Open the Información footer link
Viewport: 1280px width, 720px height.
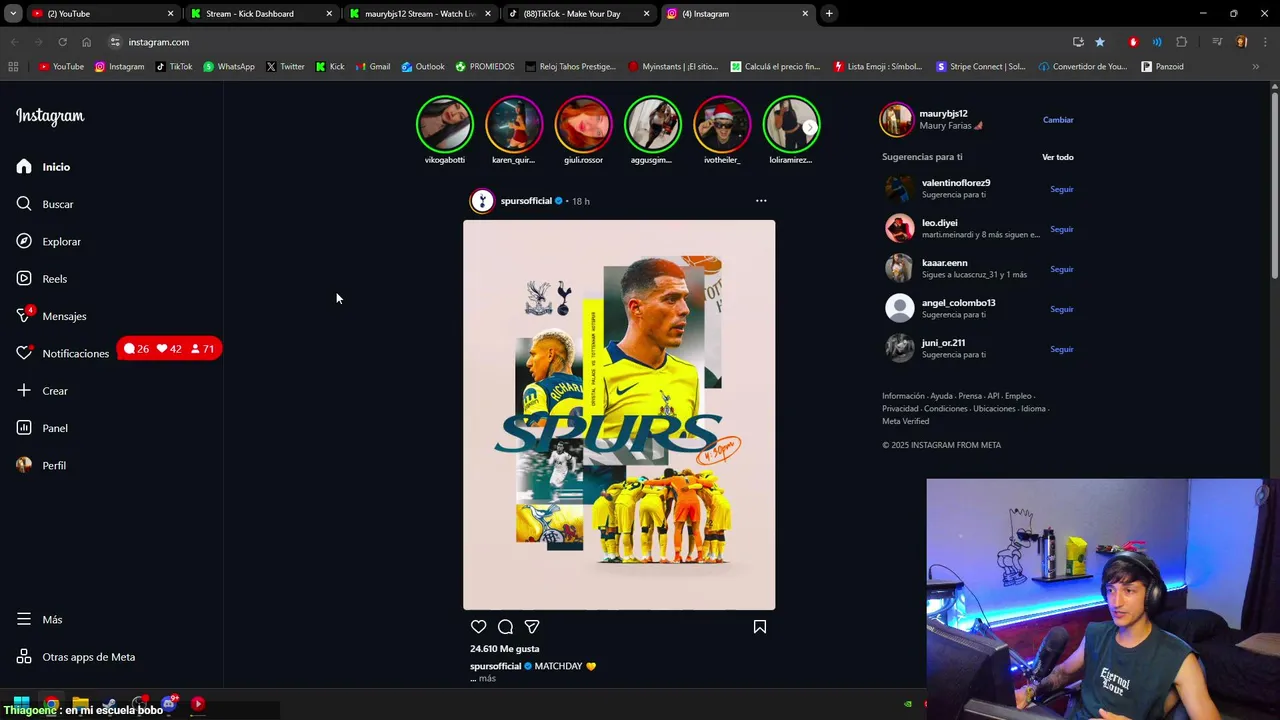click(x=903, y=396)
